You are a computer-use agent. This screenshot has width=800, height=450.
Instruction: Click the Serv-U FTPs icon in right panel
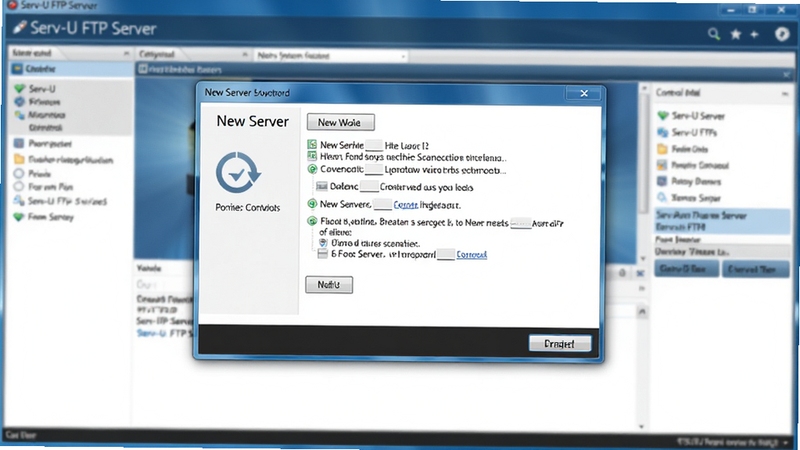pos(662,133)
